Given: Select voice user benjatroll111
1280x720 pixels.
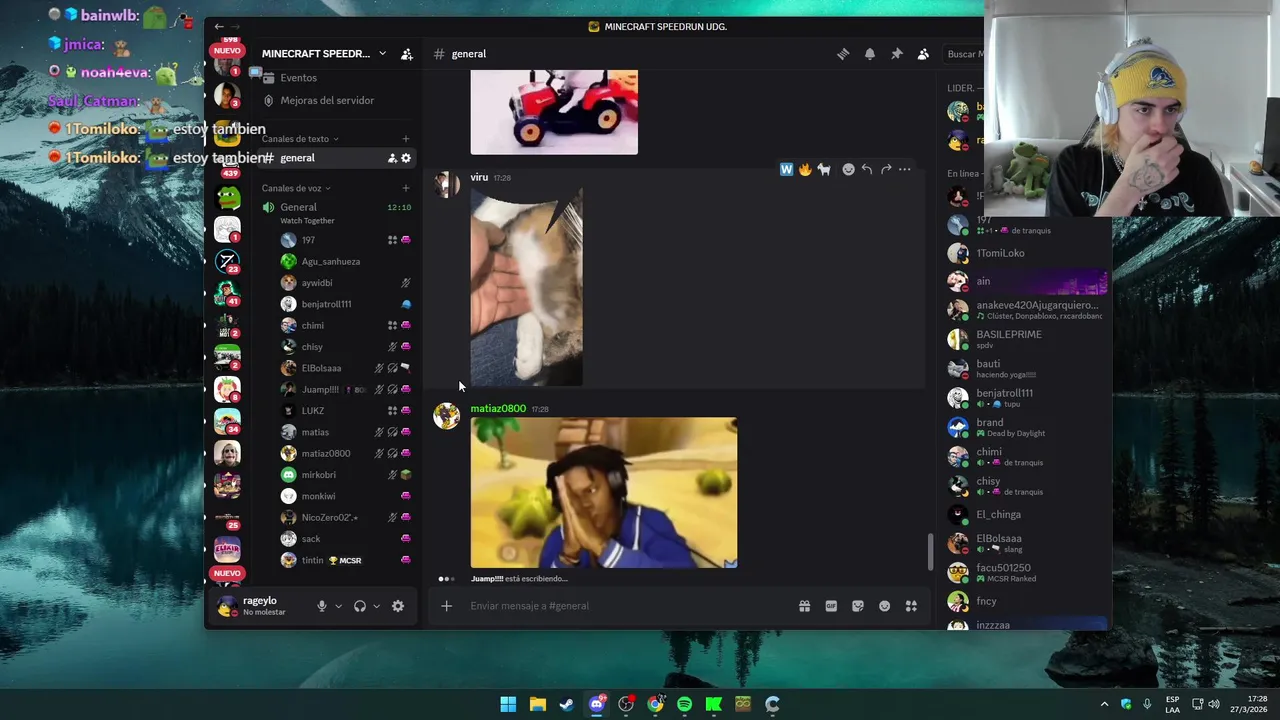Looking at the screenshot, I should tap(326, 304).
